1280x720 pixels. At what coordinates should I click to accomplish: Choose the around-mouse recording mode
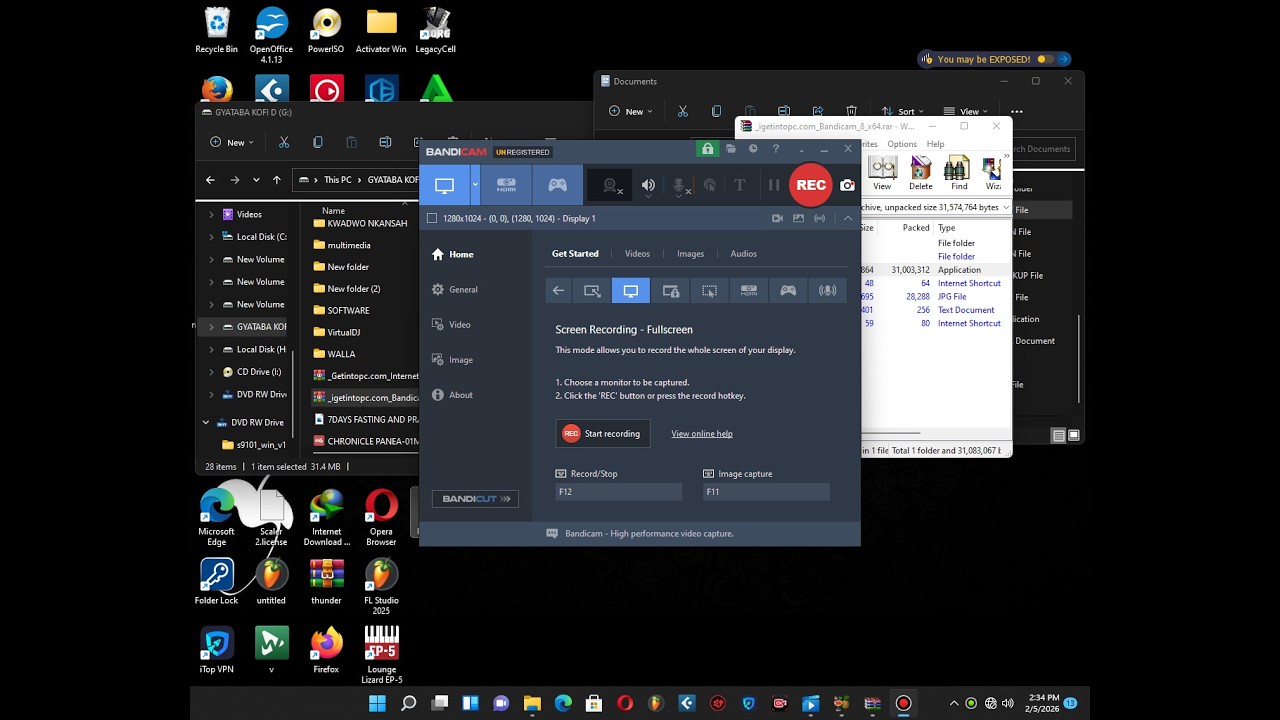click(x=709, y=291)
